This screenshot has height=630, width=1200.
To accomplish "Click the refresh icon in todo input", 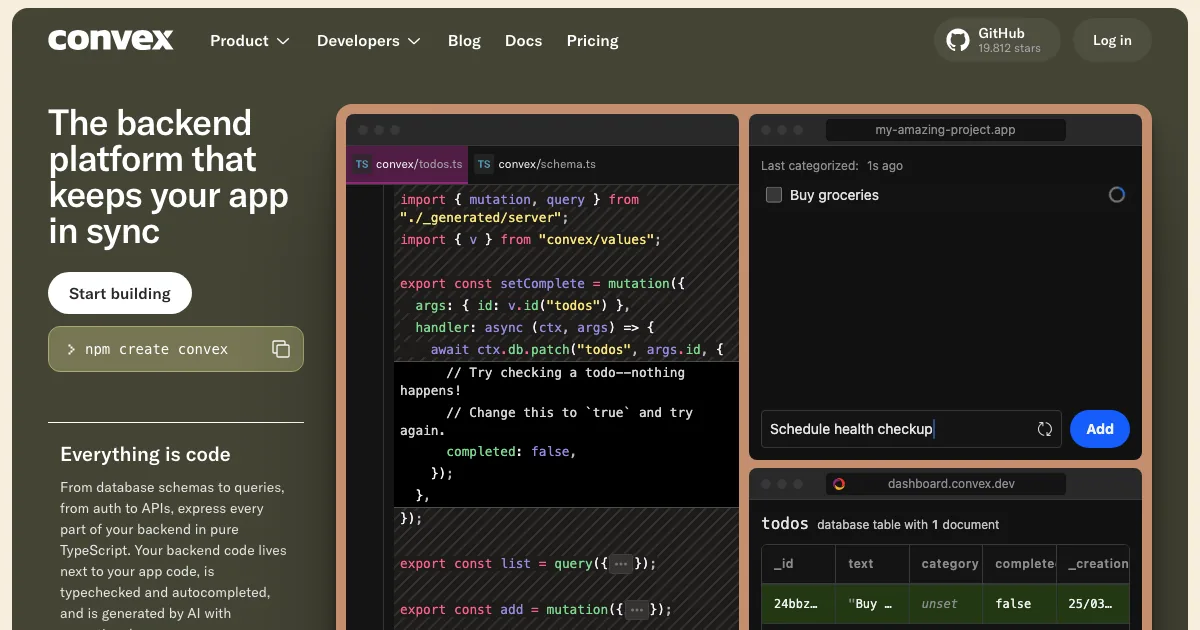I will pyautogui.click(x=1045, y=429).
